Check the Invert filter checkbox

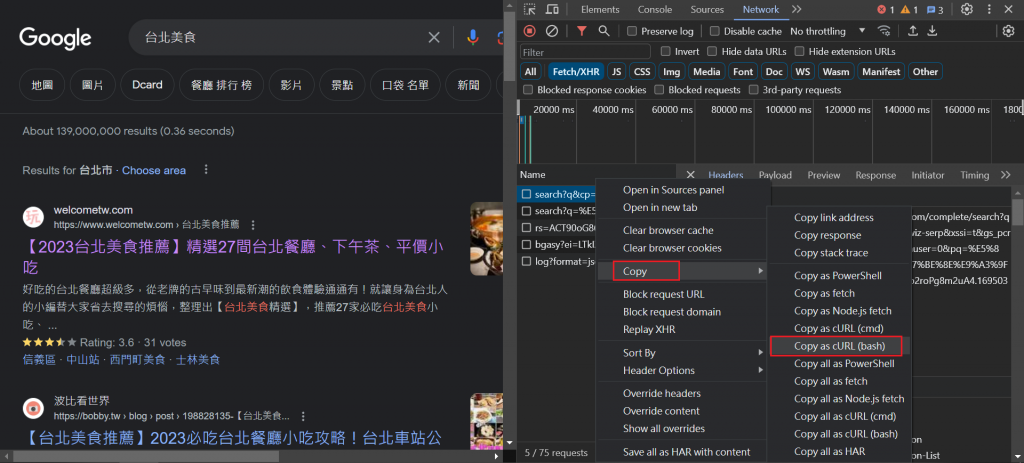[x=665, y=51]
